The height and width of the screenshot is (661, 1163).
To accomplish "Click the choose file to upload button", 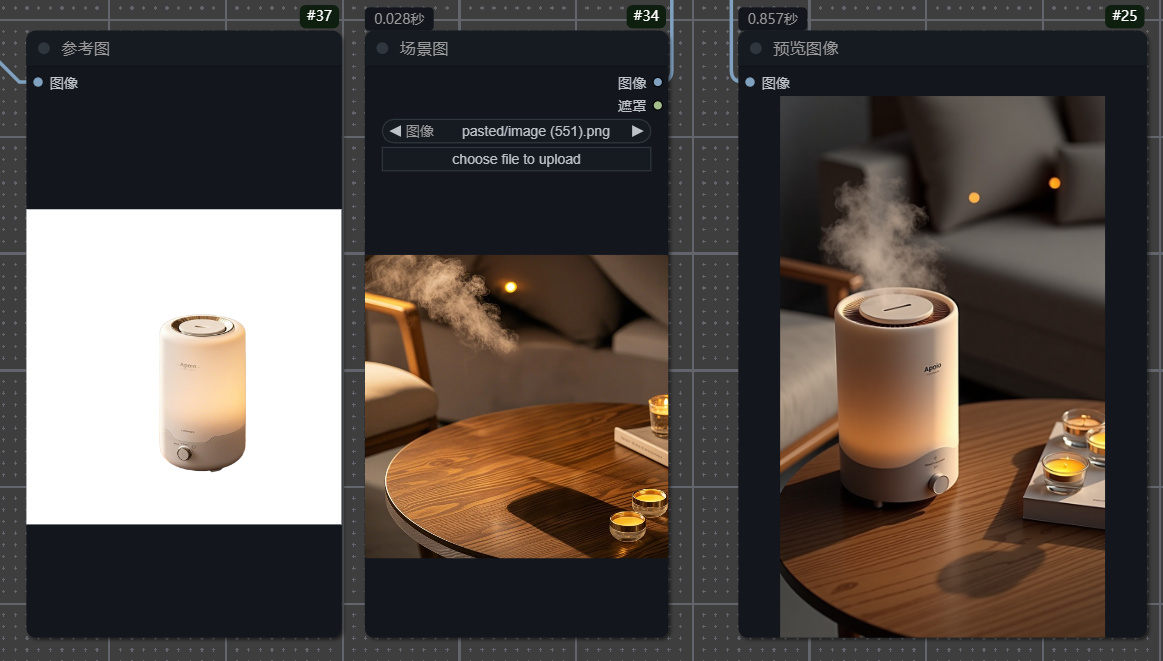I will click(x=516, y=158).
